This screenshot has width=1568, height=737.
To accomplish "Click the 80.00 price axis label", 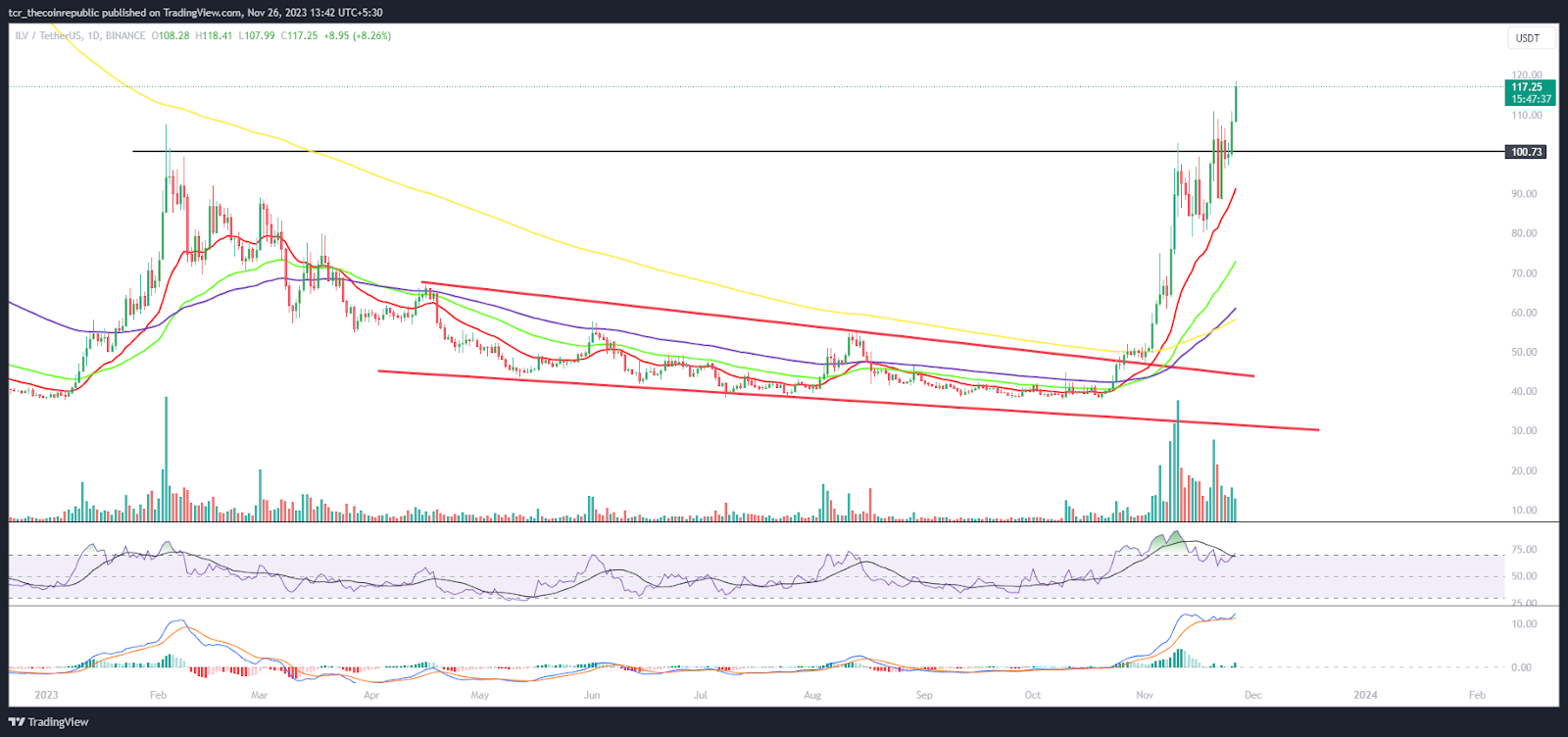I will pyautogui.click(x=1524, y=233).
